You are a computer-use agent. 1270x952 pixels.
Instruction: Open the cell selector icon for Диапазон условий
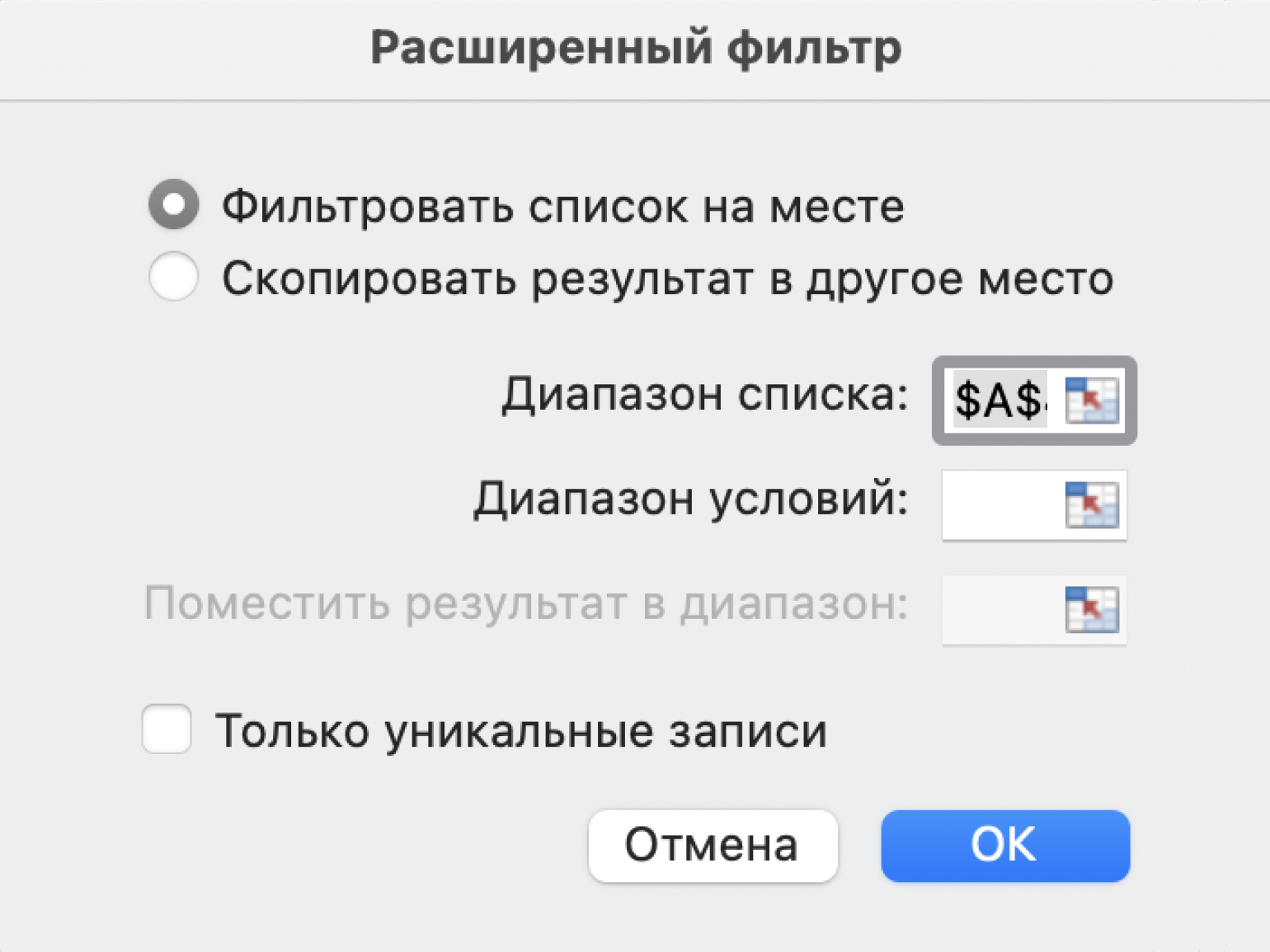point(1091,504)
